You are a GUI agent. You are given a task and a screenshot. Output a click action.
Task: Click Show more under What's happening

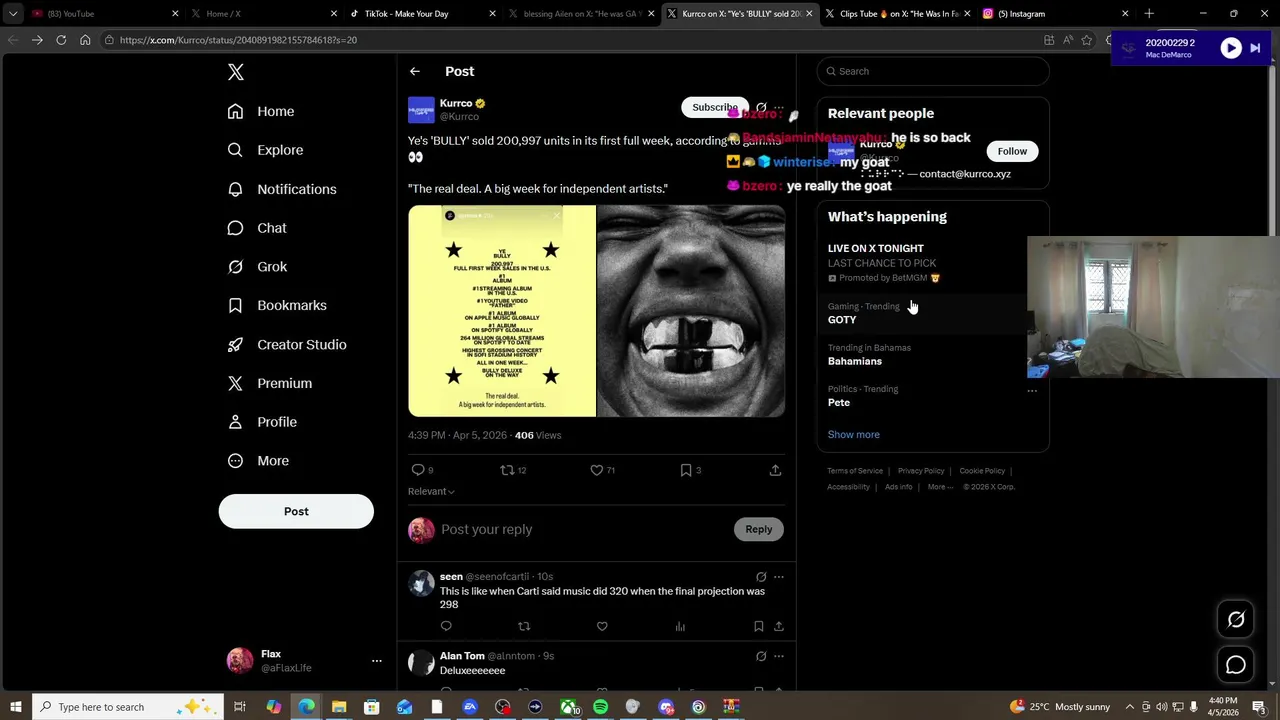click(x=854, y=435)
